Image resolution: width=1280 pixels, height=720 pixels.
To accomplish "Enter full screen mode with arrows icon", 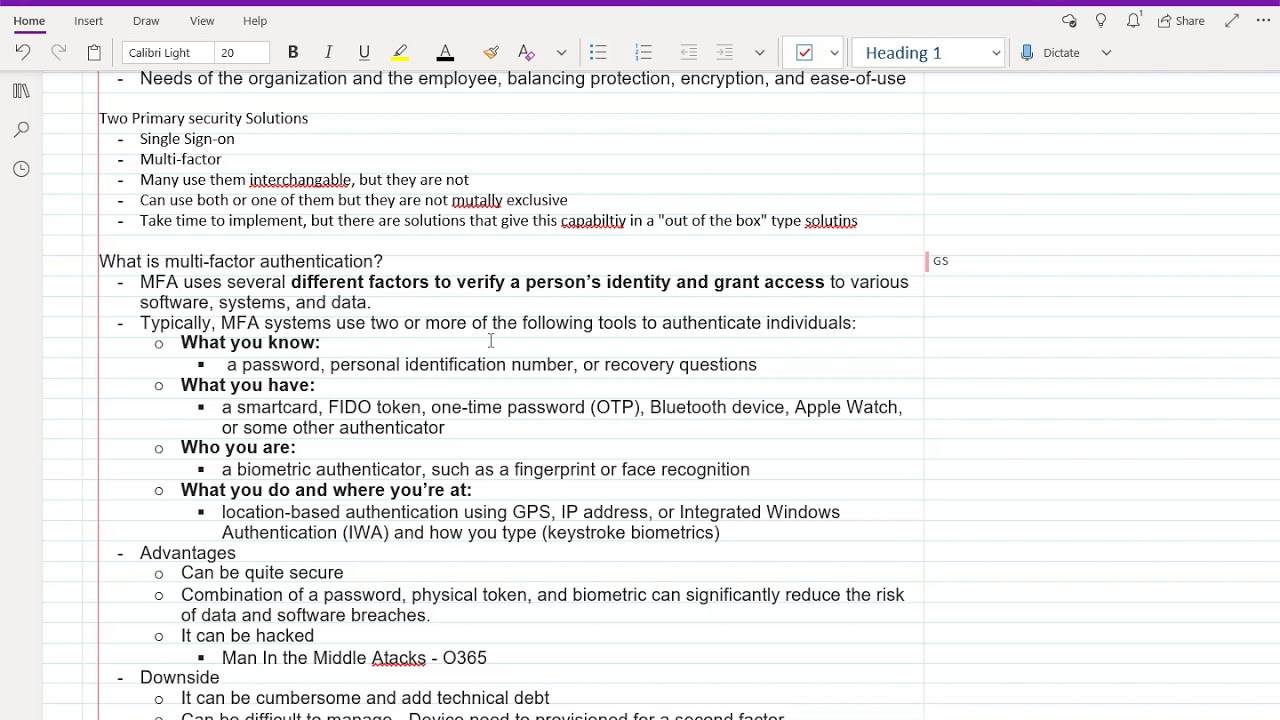I will tap(1232, 20).
